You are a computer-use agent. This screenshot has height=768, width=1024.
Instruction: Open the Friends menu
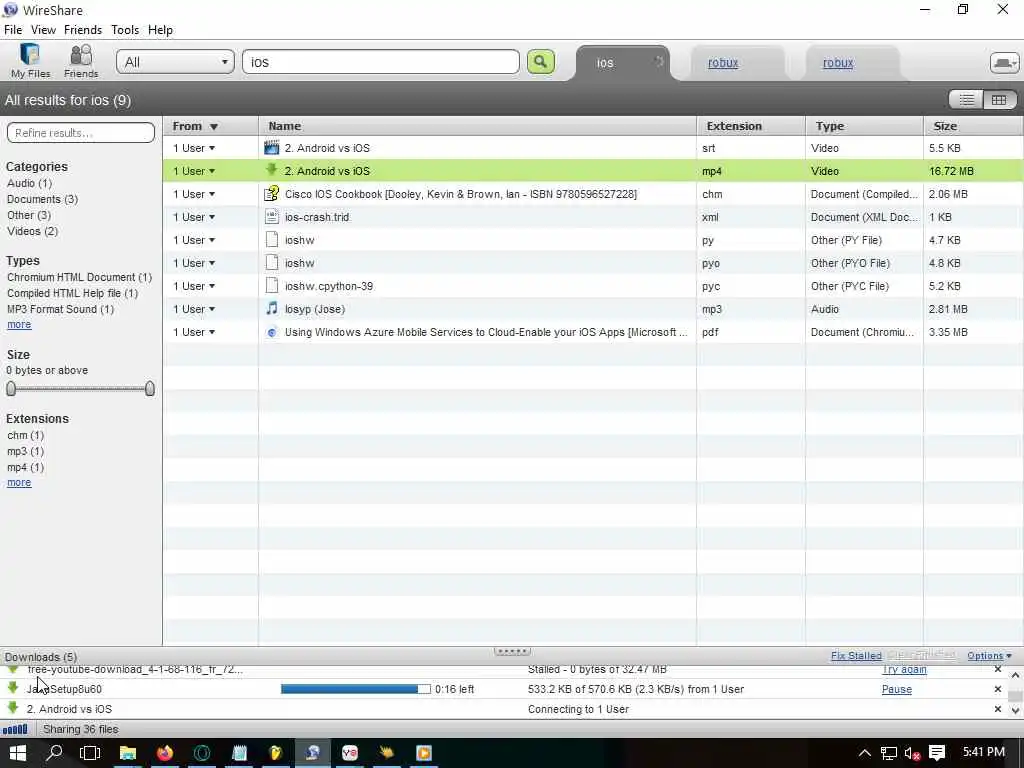83,30
